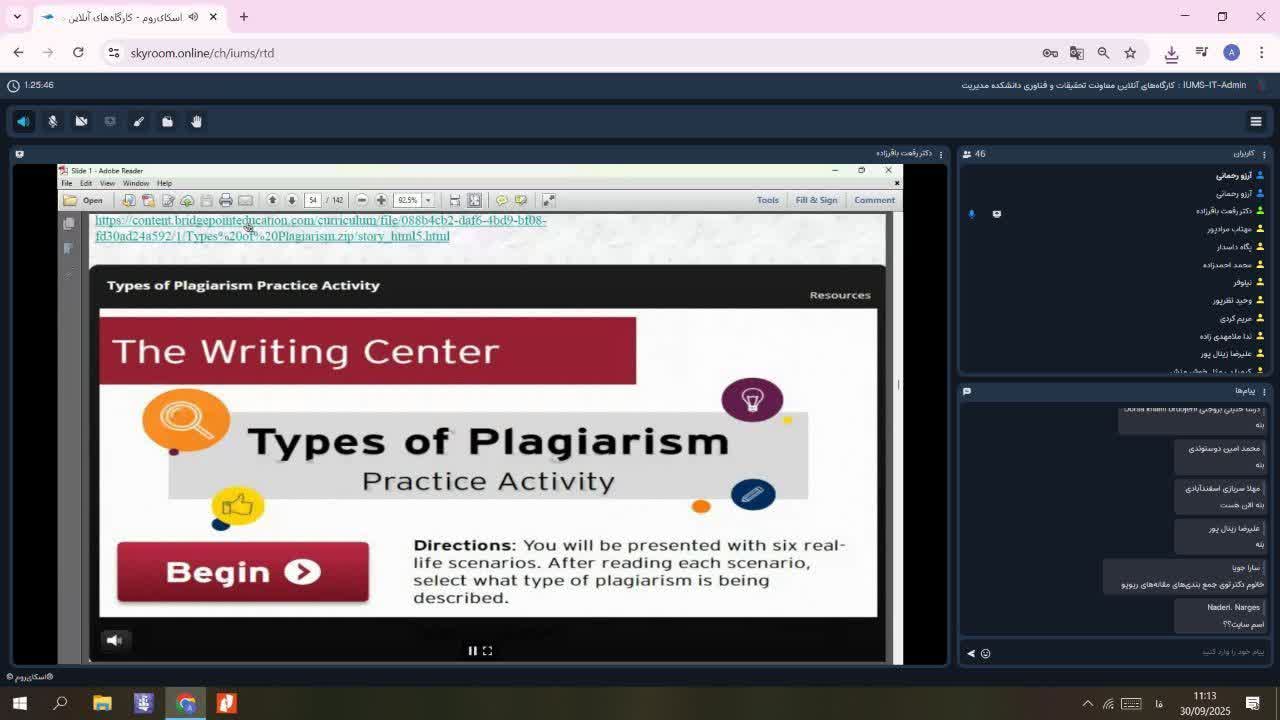The height and width of the screenshot is (720, 1280).
Task: Unmute the microphone in Skyroom toolbar
Action: (x=52, y=121)
